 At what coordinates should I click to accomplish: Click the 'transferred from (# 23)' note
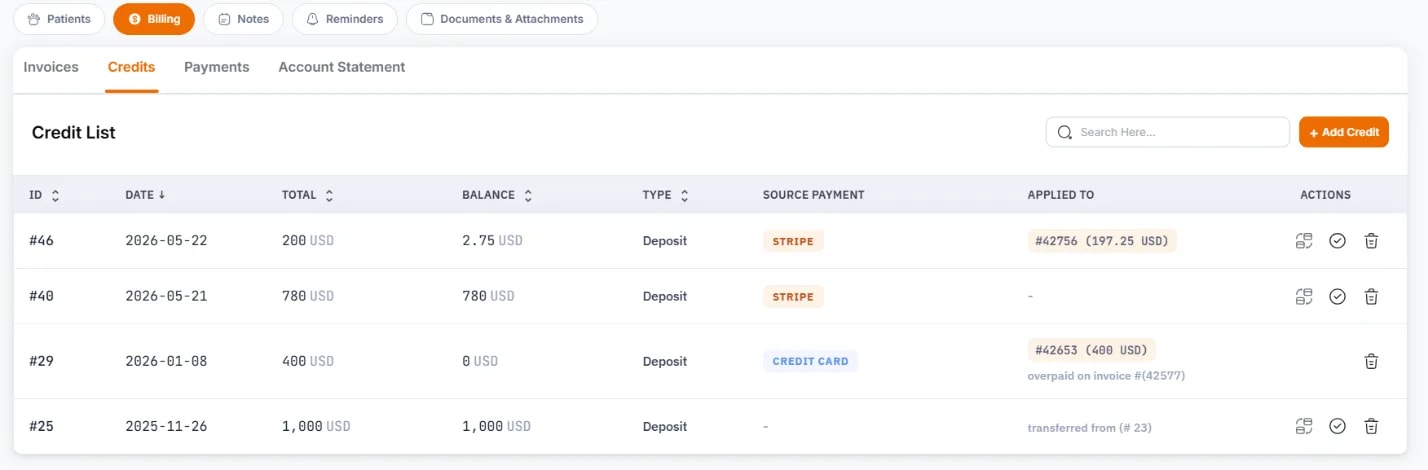1090,427
